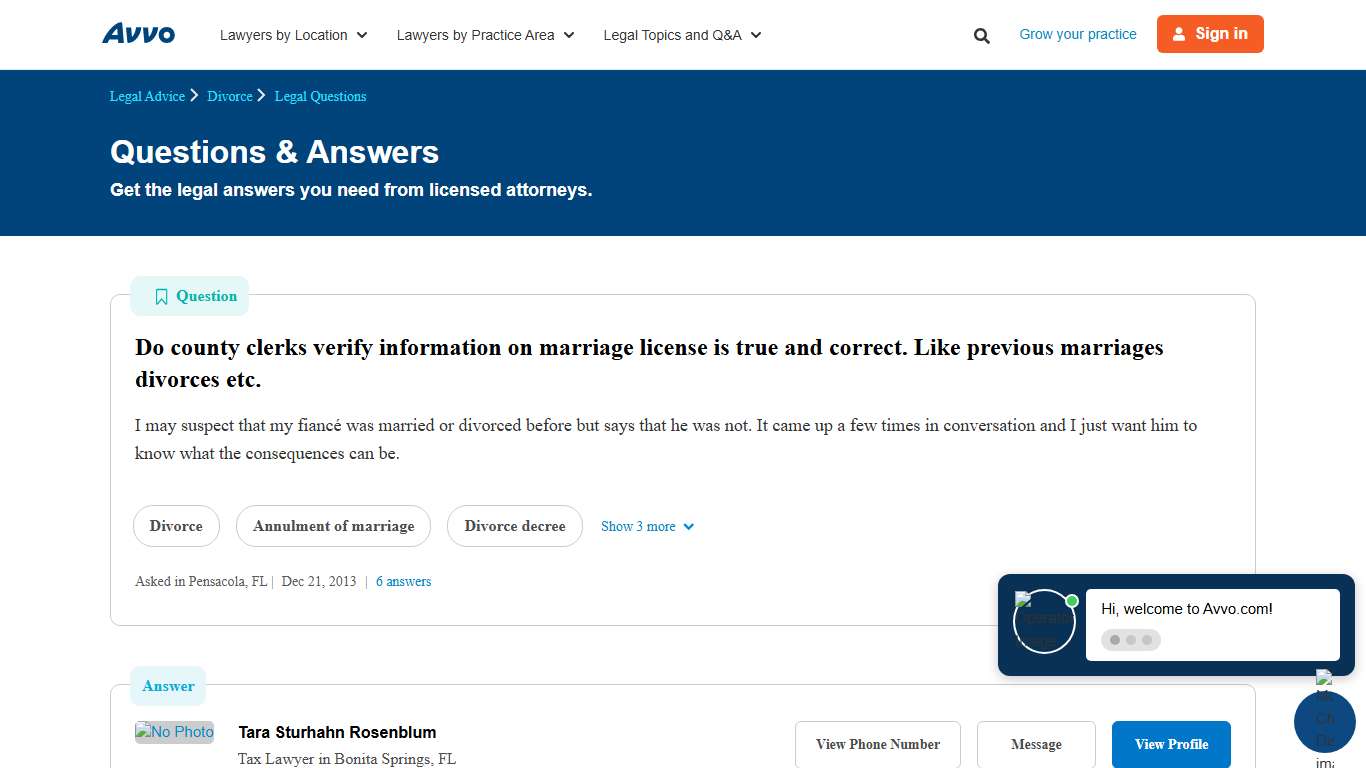This screenshot has width=1366, height=768.
Task: Click the 6 answers link
Action: tap(403, 581)
